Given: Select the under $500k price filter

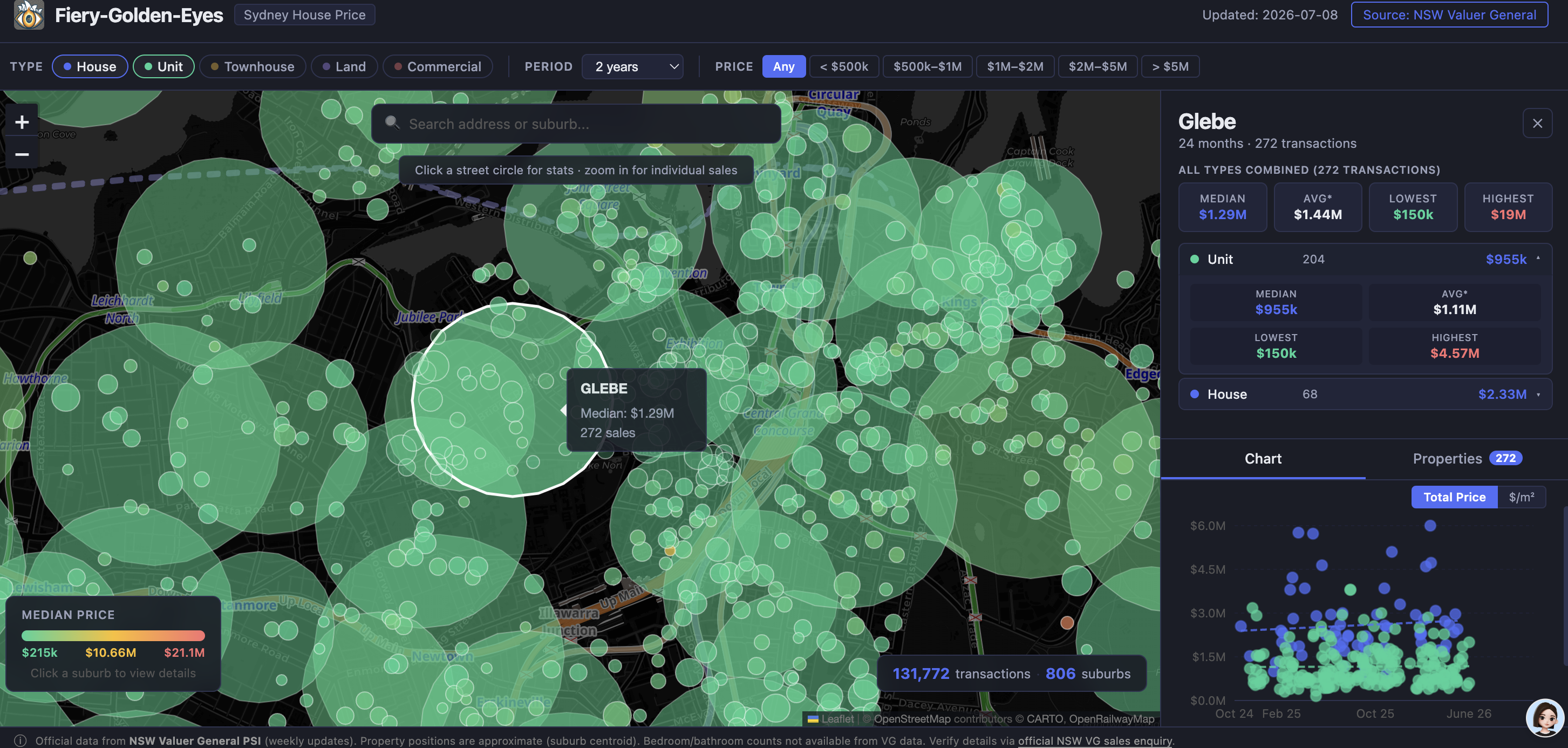Looking at the screenshot, I should (x=844, y=66).
